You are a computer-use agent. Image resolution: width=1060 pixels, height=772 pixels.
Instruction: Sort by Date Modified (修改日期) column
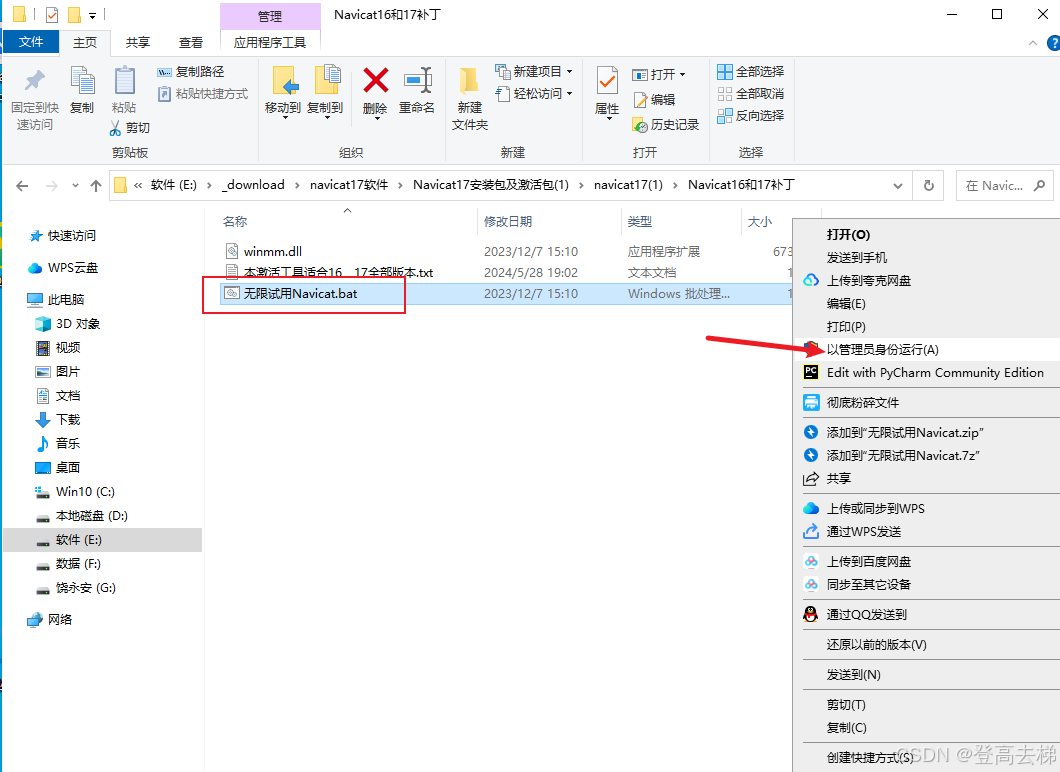pyautogui.click(x=508, y=222)
